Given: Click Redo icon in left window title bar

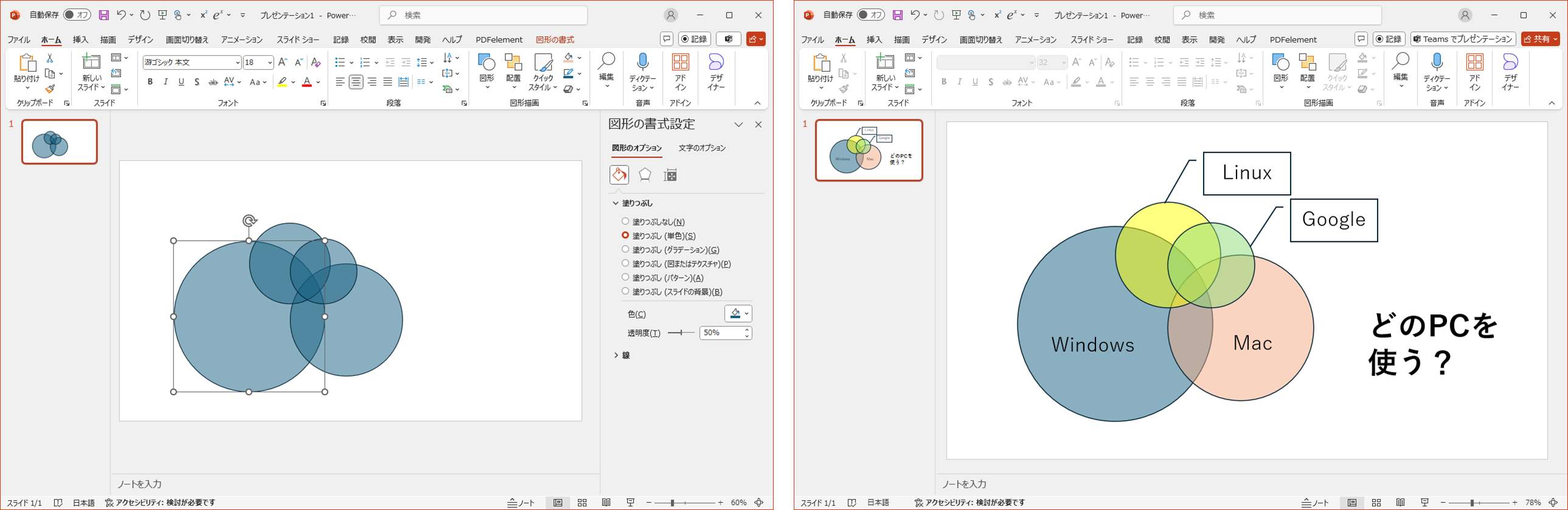Looking at the screenshot, I should pyautogui.click(x=145, y=15).
